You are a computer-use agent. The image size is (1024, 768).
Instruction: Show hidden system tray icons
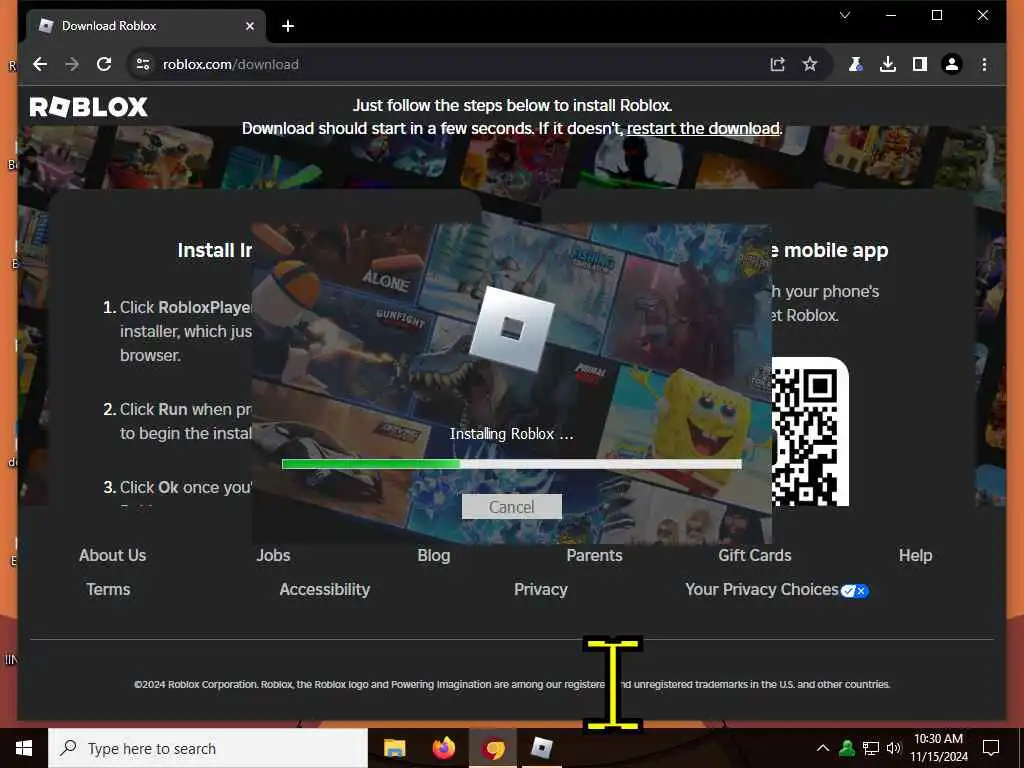[823, 748]
